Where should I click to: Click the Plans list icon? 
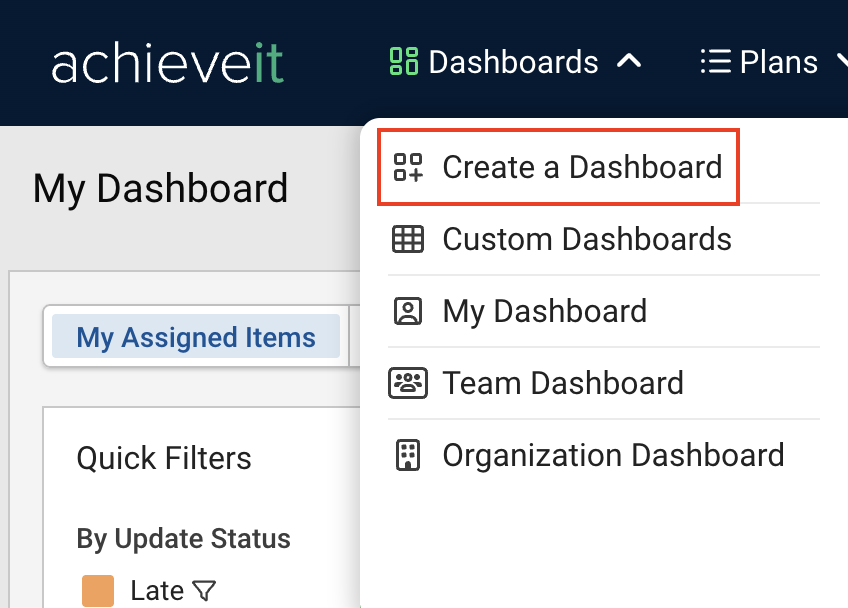pos(715,62)
